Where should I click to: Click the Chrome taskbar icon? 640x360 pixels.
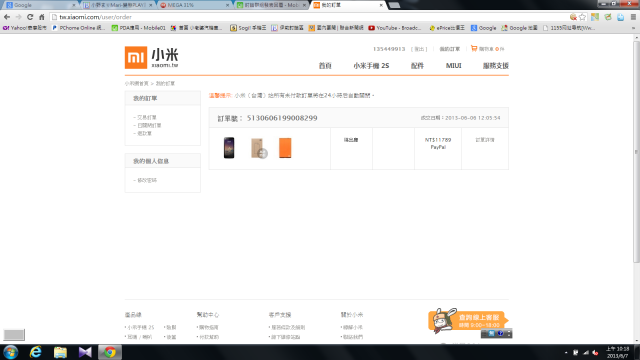click(109, 352)
